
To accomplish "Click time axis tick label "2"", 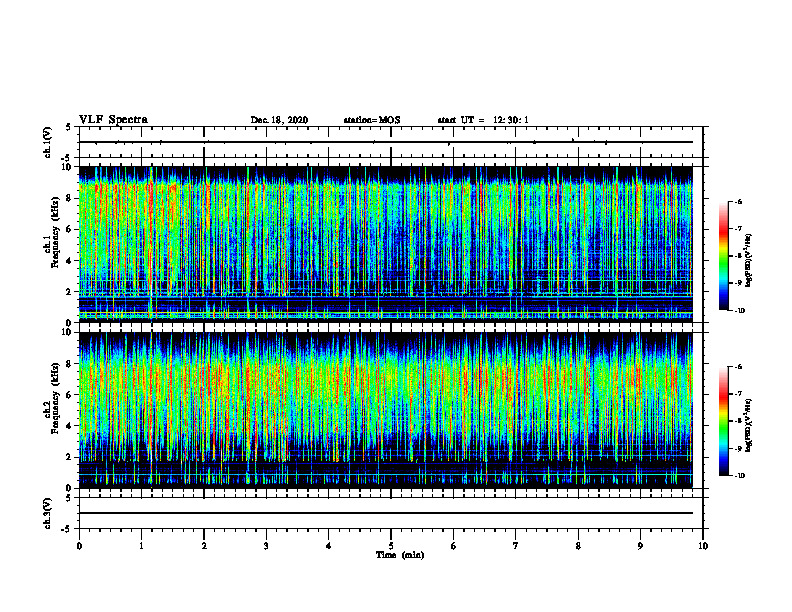I will pos(204,546).
